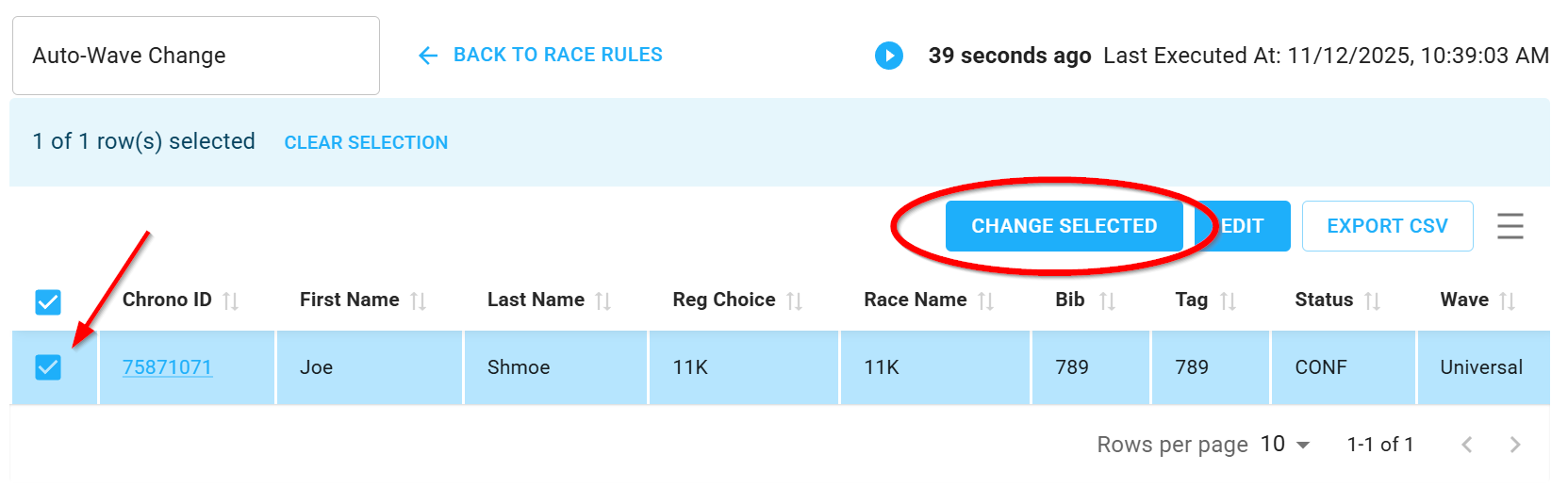Sort by Chrono ID column icon
1568x487 pixels.
(231, 300)
